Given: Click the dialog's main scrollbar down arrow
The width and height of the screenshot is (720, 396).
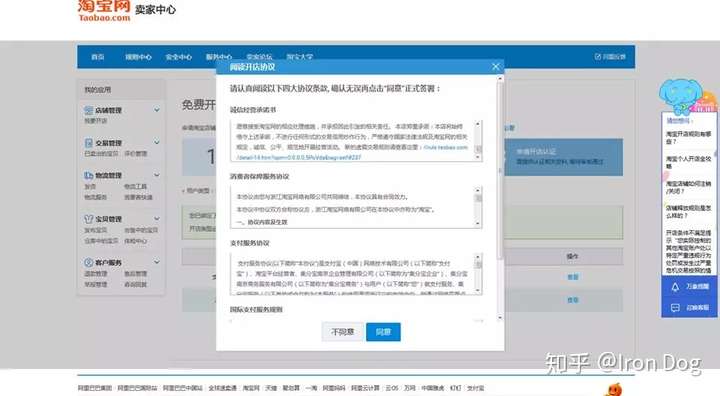Looking at the screenshot, I should pyautogui.click(x=500, y=317).
